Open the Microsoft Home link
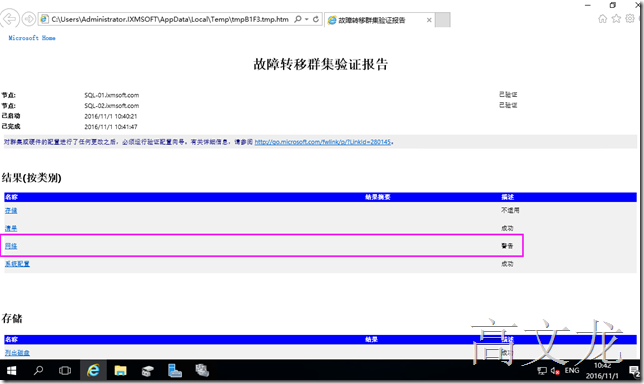This screenshot has height=384, width=644. click(x=32, y=38)
